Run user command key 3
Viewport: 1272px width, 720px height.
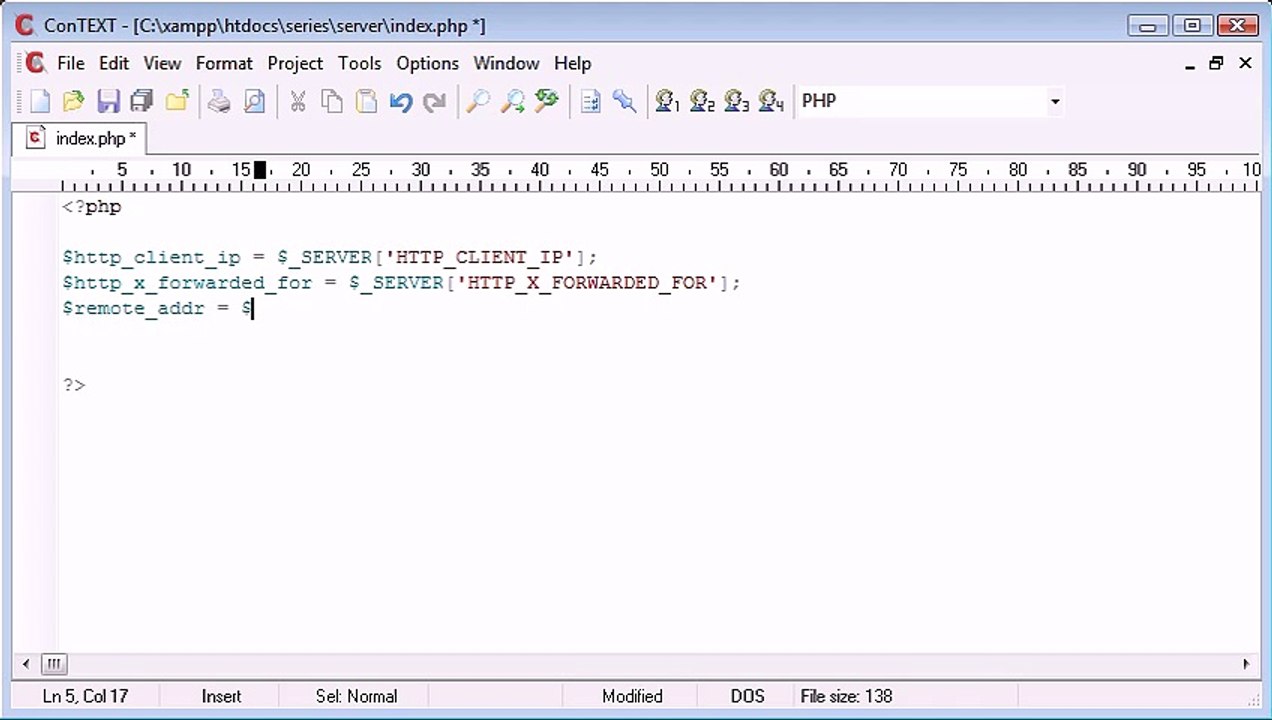tap(736, 101)
